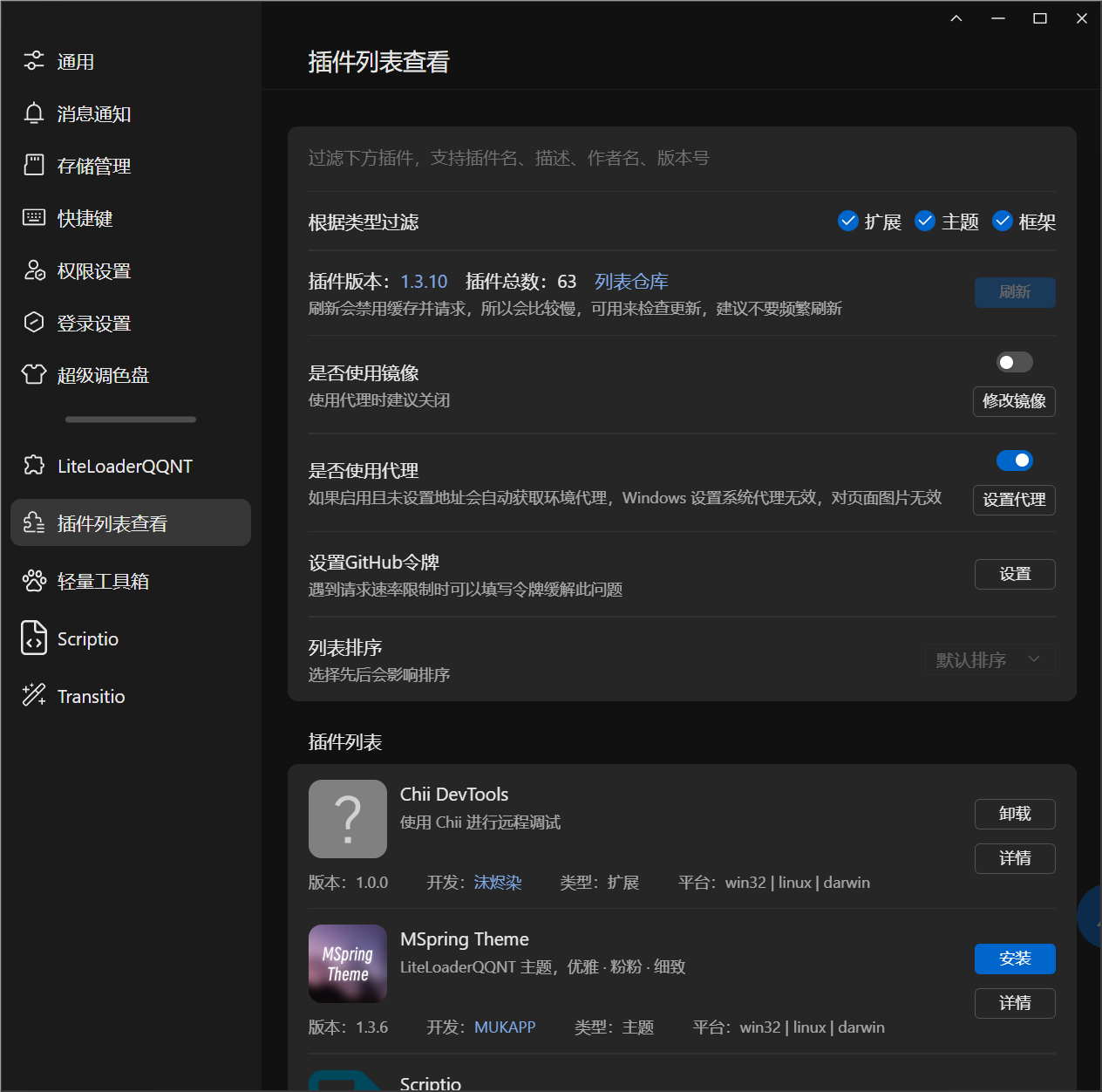
Task: Open 轻量工具箱 via the paw icon
Action: tap(34, 581)
